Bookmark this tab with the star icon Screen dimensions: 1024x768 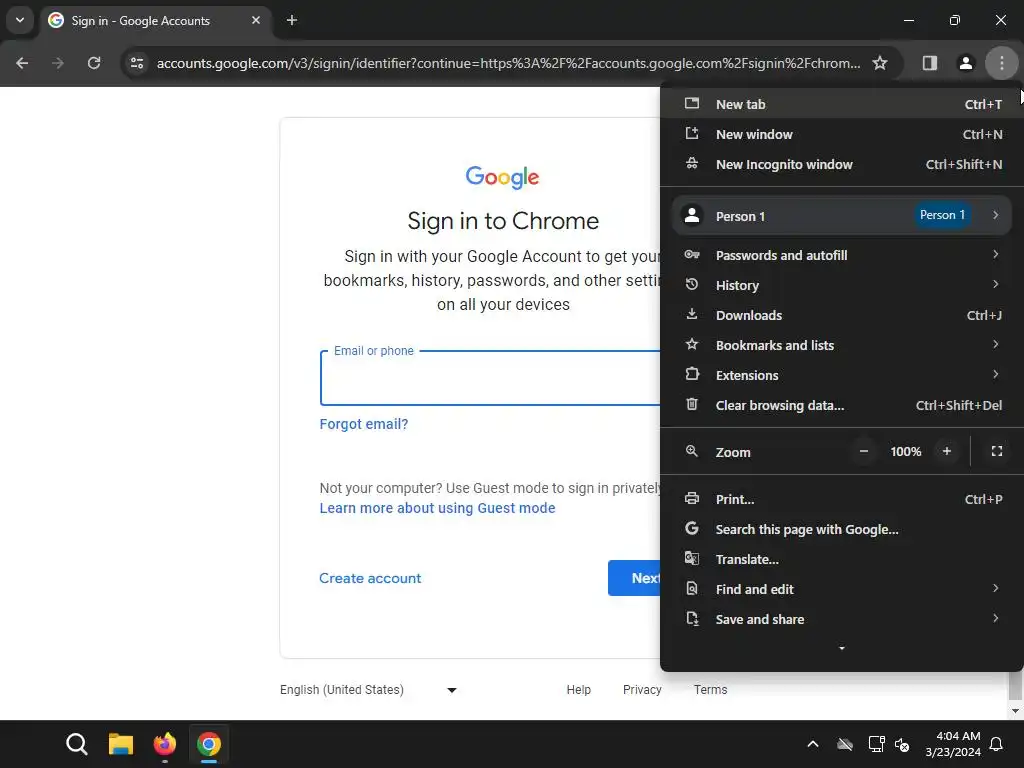pyautogui.click(x=880, y=63)
